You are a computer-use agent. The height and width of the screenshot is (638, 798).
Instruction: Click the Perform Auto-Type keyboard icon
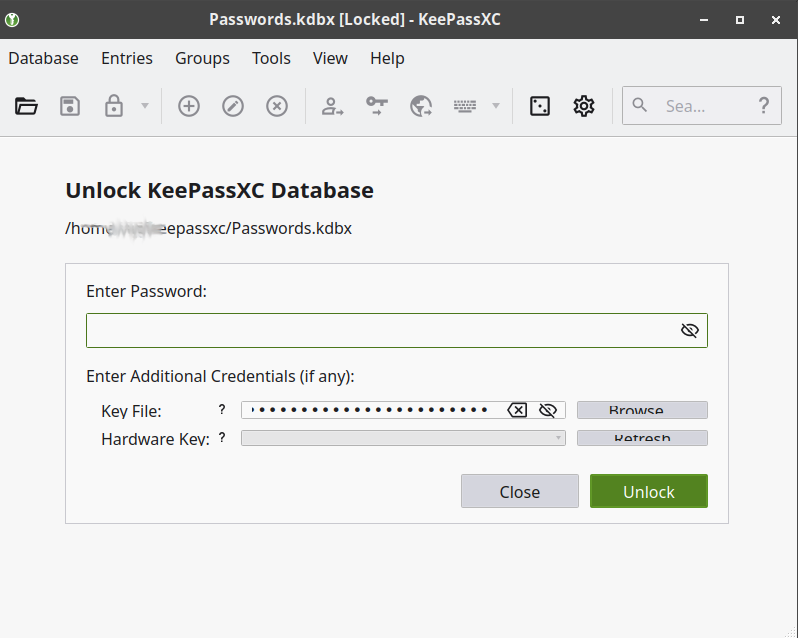465,106
